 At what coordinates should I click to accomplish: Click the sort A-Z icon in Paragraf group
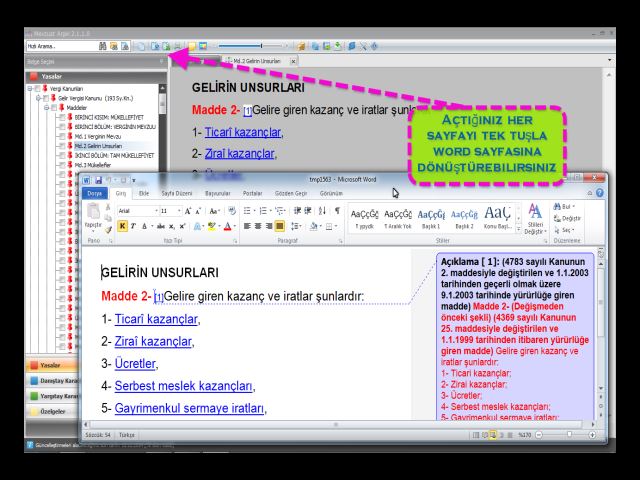(322, 211)
